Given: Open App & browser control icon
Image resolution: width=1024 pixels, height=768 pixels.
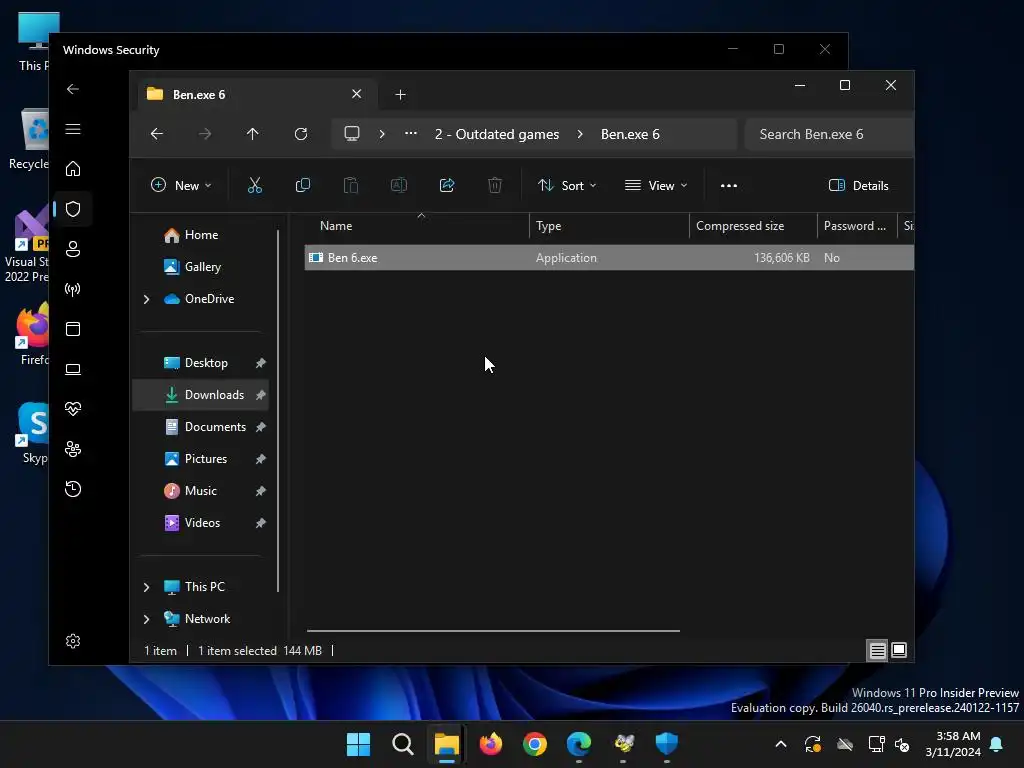Looking at the screenshot, I should point(73,329).
